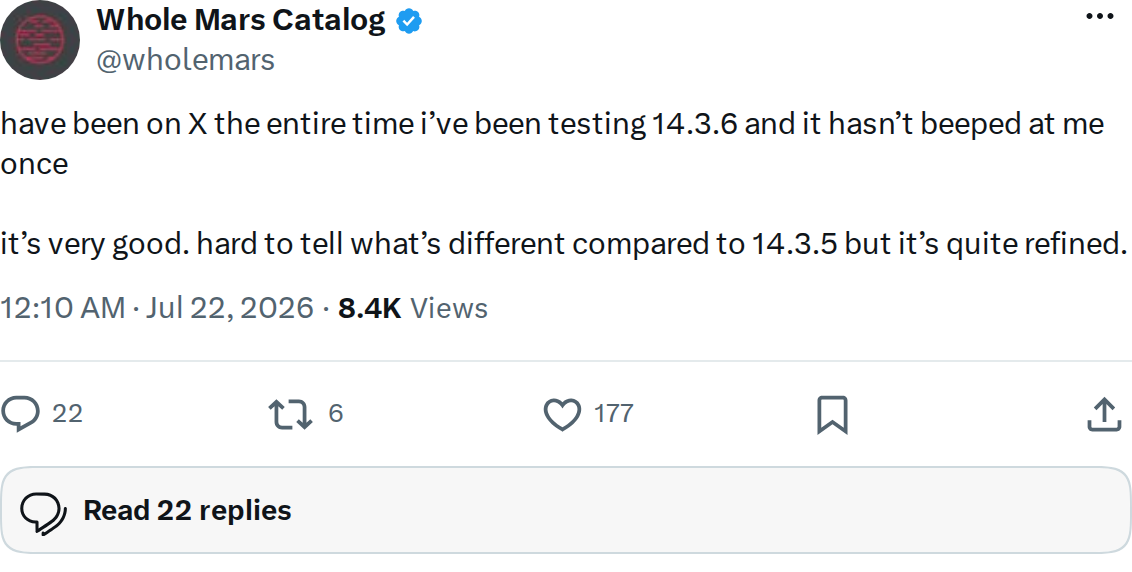Repost using the retweet arrows icon
Viewport: 1132px width, 572px height.
click(290, 415)
